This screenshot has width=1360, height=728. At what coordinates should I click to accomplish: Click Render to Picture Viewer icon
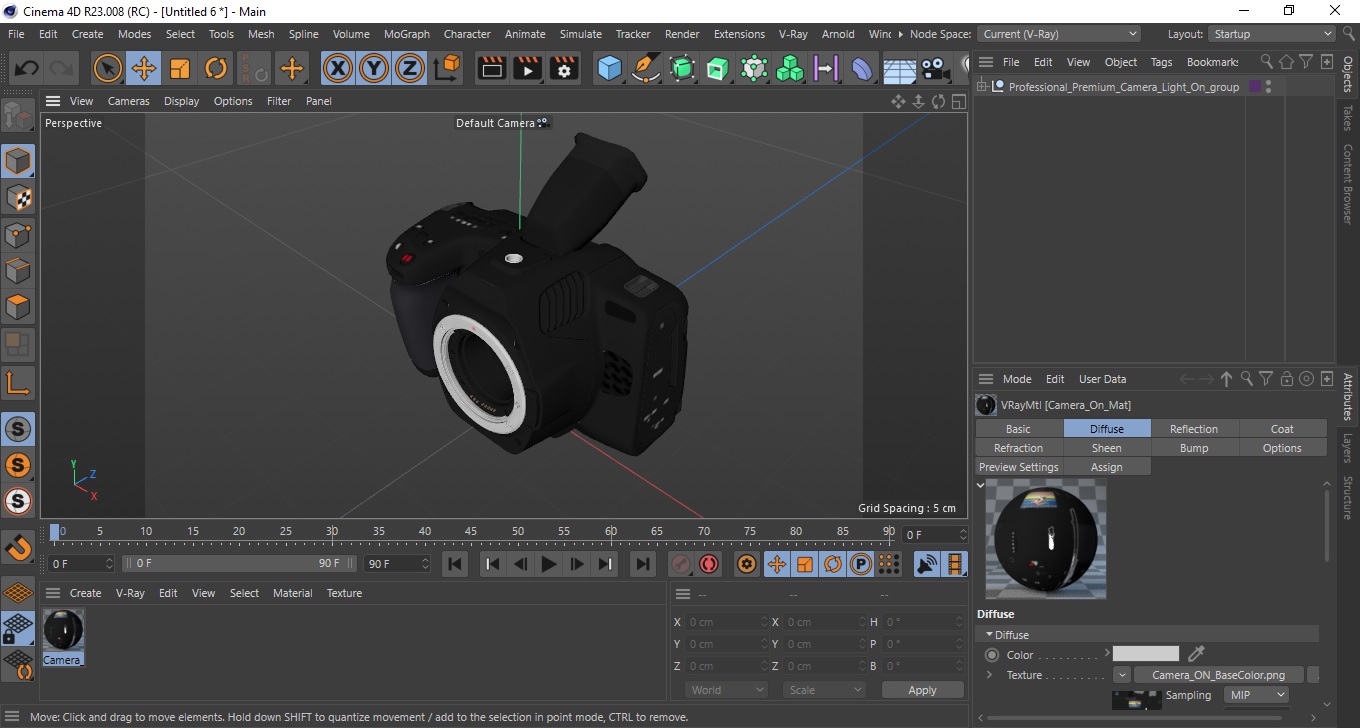point(528,69)
